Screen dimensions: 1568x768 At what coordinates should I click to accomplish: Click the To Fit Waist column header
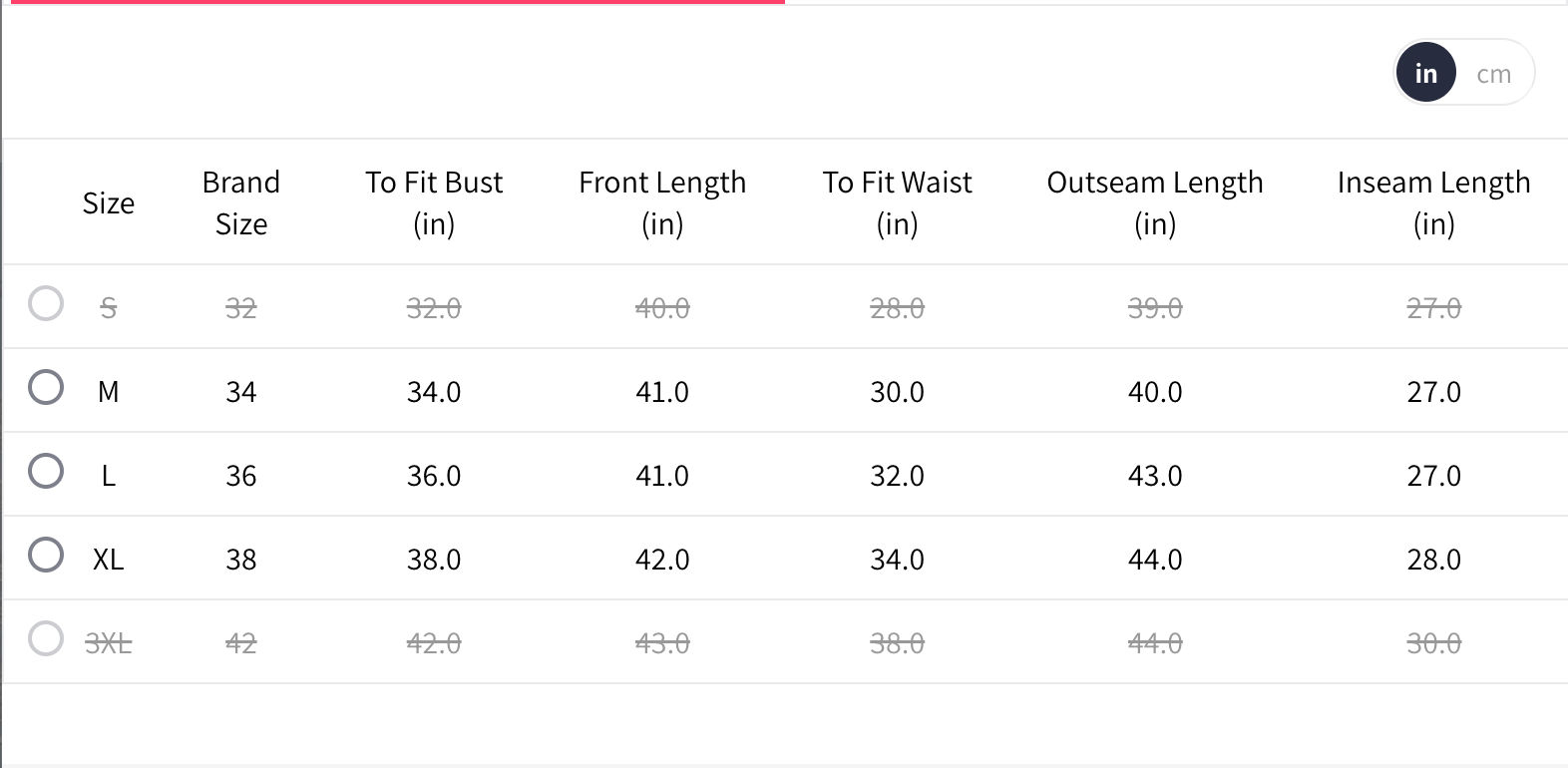point(897,202)
